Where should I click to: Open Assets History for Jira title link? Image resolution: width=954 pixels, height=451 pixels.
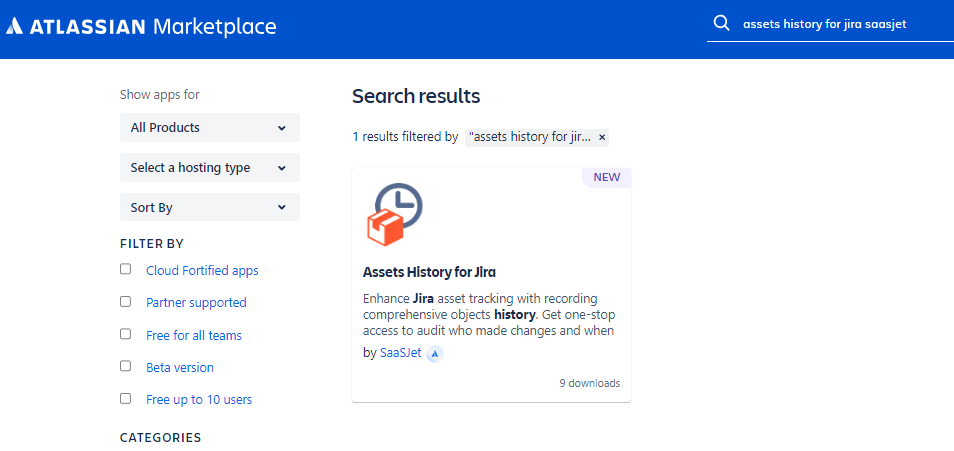coord(429,272)
